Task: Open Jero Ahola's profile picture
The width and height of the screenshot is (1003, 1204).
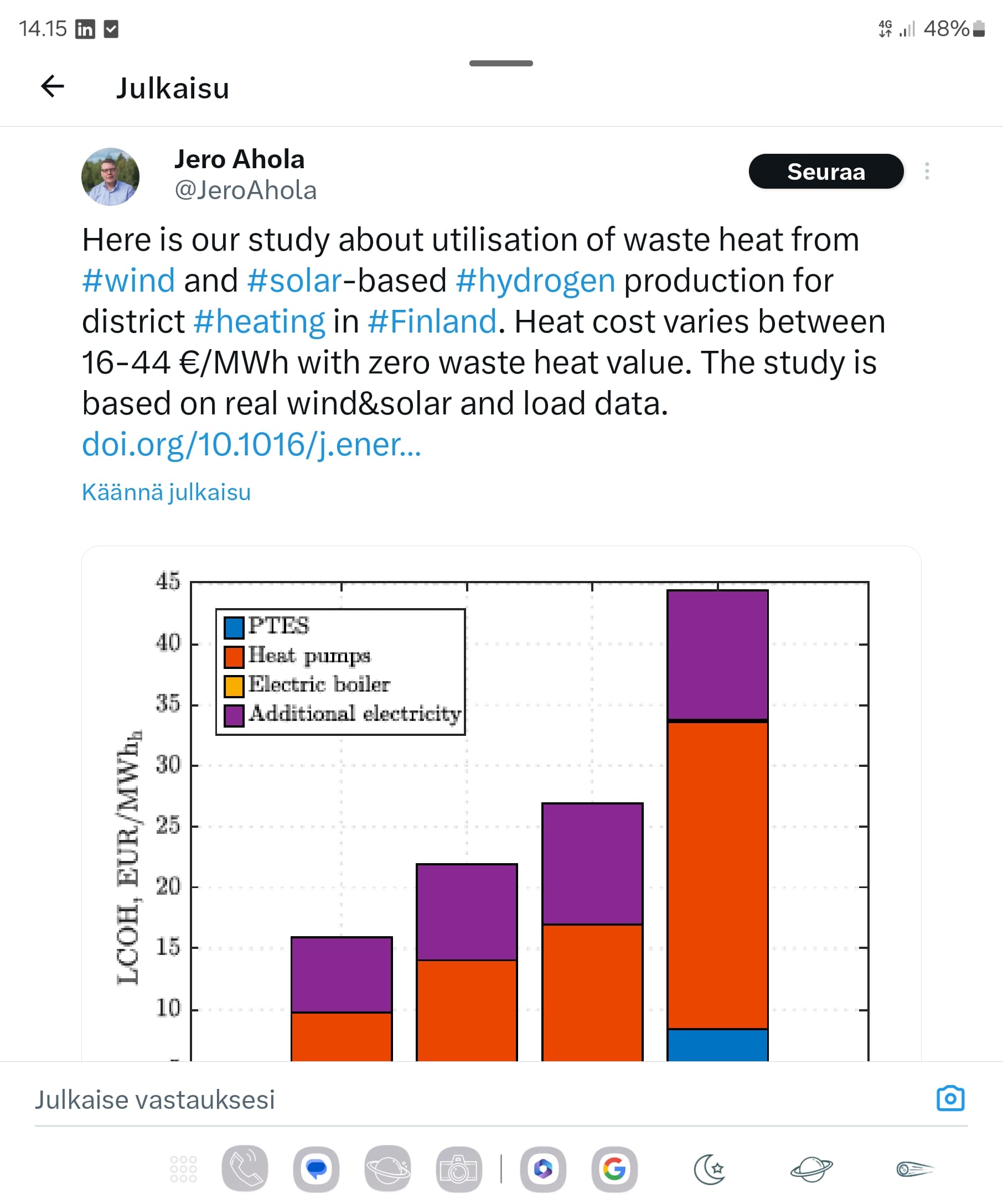Action: pyautogui.click(x=110, y=177)
